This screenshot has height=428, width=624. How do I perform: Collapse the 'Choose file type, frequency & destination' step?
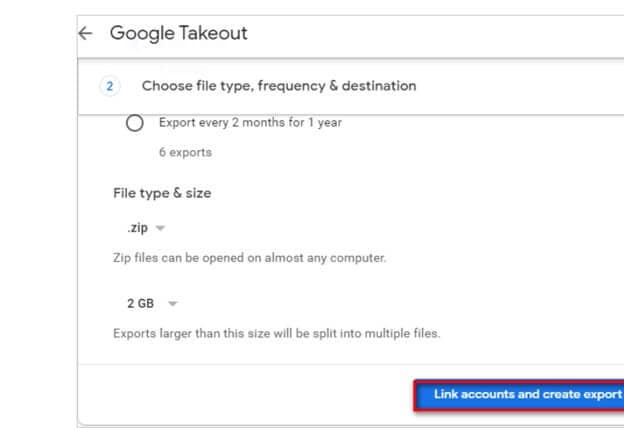(x=278, y=86)
